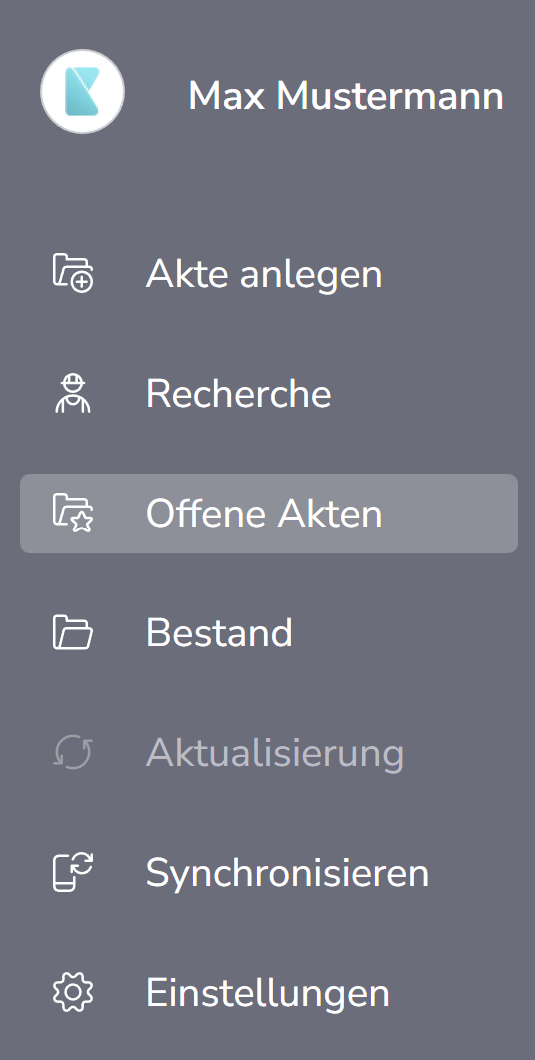Click the teal logo inside the avatar circle
This screenshot has height=1060, width=535.
pos(83,91)
